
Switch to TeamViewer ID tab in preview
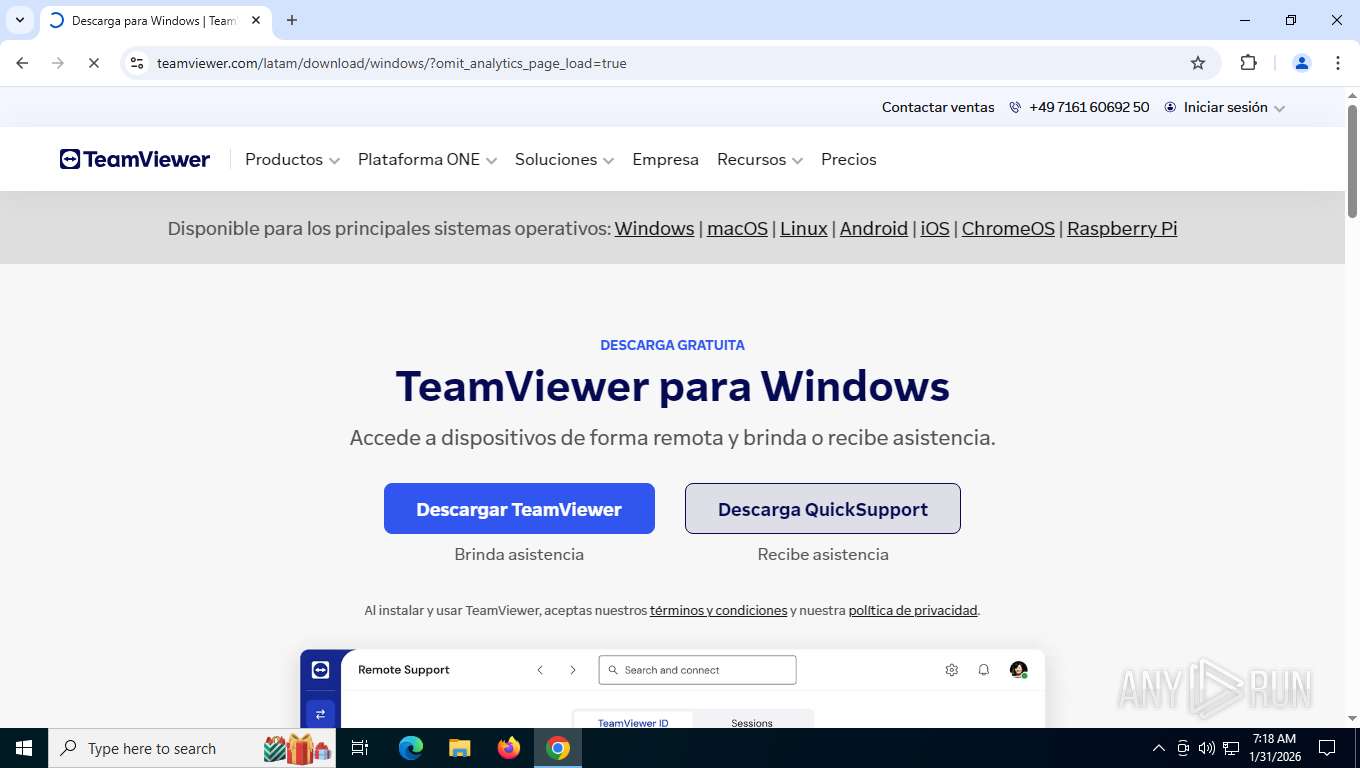pyautogui.click(x=633, y=722)
